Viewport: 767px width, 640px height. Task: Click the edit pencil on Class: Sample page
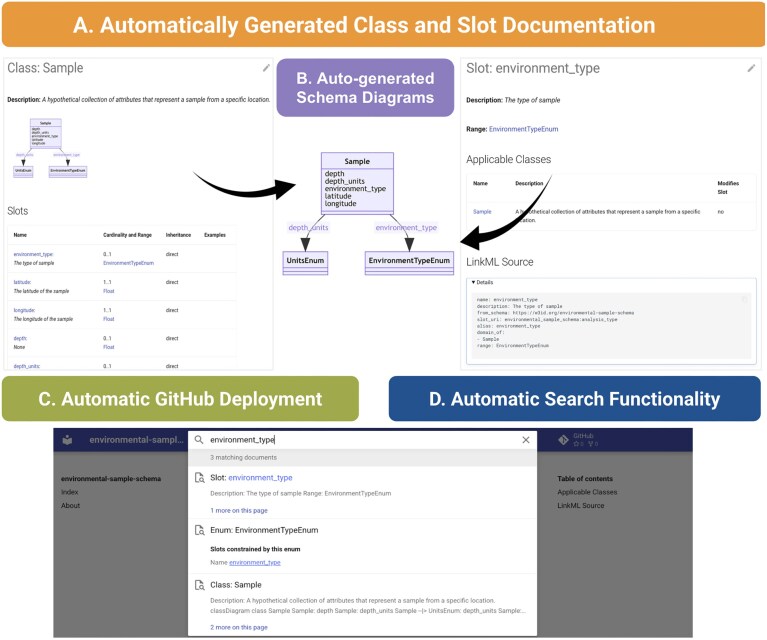pos(266,68)
